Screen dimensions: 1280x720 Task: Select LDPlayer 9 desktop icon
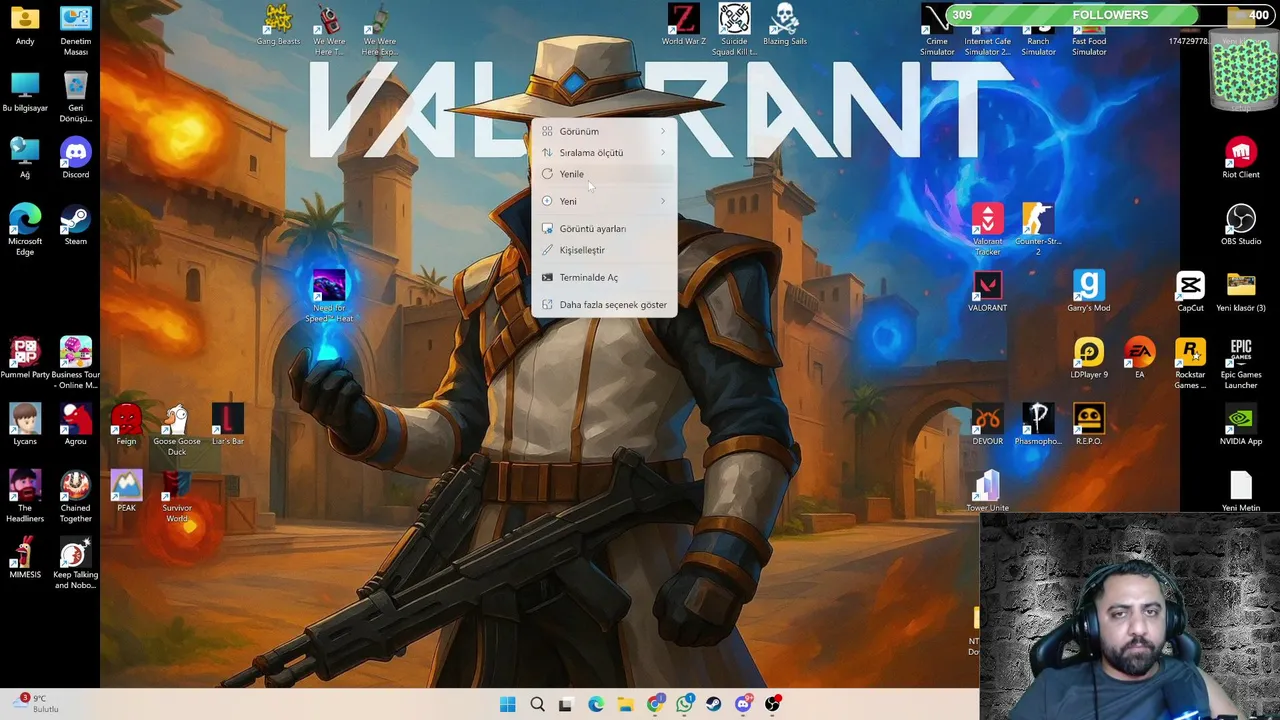1089,359
